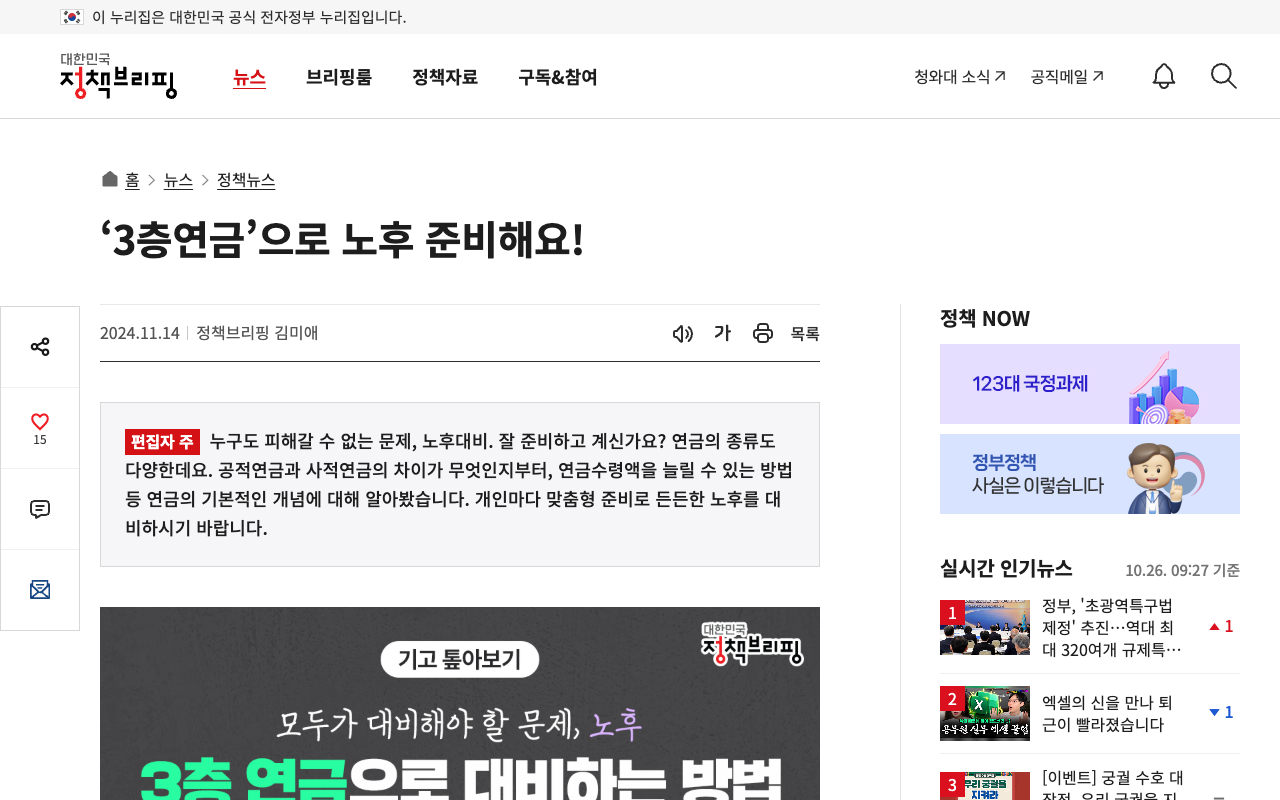
Task: Click the 정책브리핑 site logo
Action: point(118,76)
